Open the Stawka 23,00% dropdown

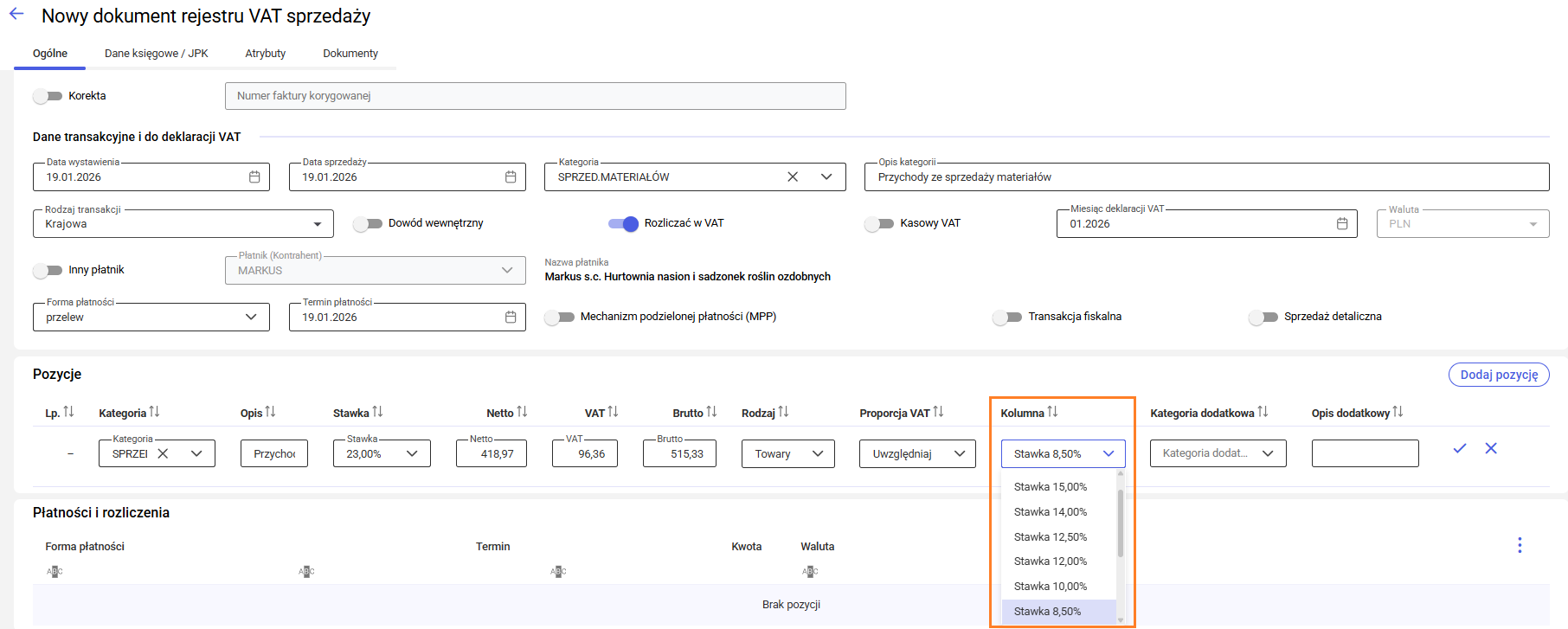412,453
